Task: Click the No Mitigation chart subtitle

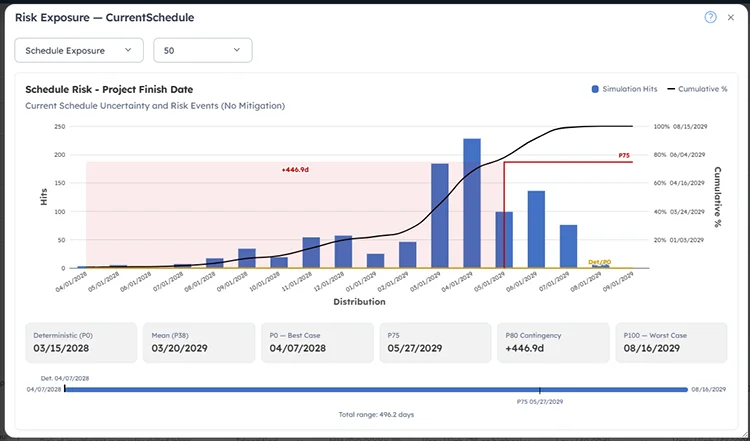Action: tap(155, 106)
